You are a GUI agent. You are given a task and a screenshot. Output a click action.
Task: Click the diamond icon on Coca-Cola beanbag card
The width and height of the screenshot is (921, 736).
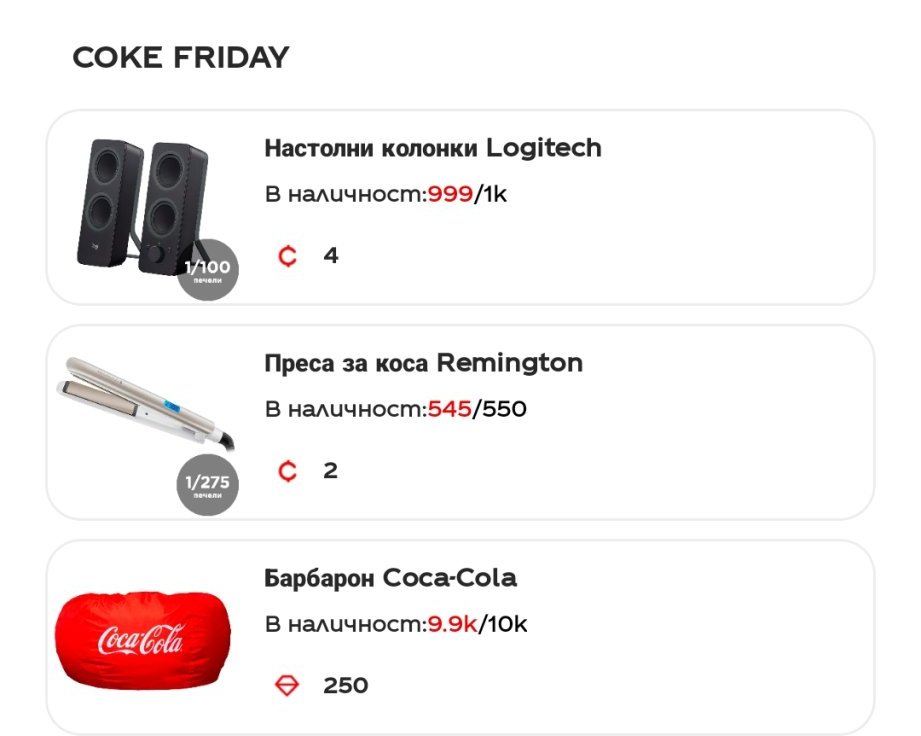287,686
